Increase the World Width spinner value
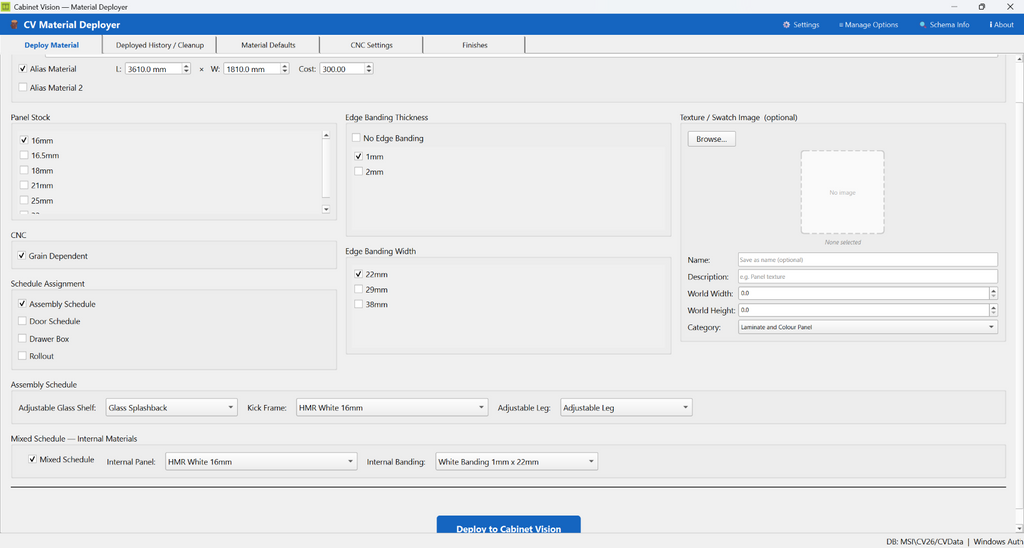Image resolution: width=1024 pixels, height=548 pixels. 993,291
